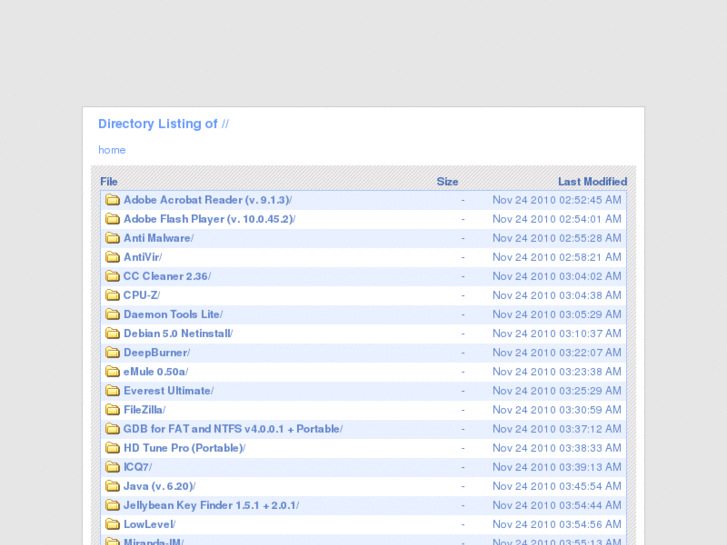
Task: Click date Nov 24 2010 02:54:01 AM
Action: pyautogui.click(x=557, y=219)
